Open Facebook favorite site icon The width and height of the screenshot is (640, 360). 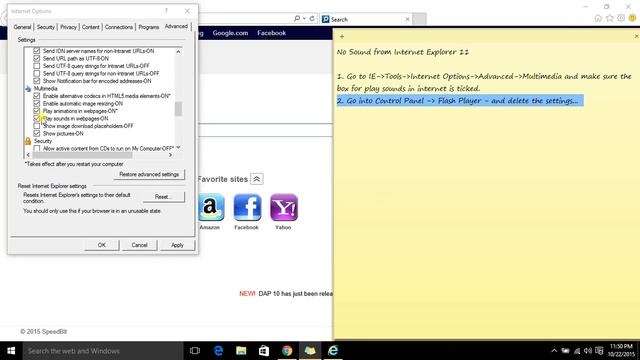pos(247,207)
